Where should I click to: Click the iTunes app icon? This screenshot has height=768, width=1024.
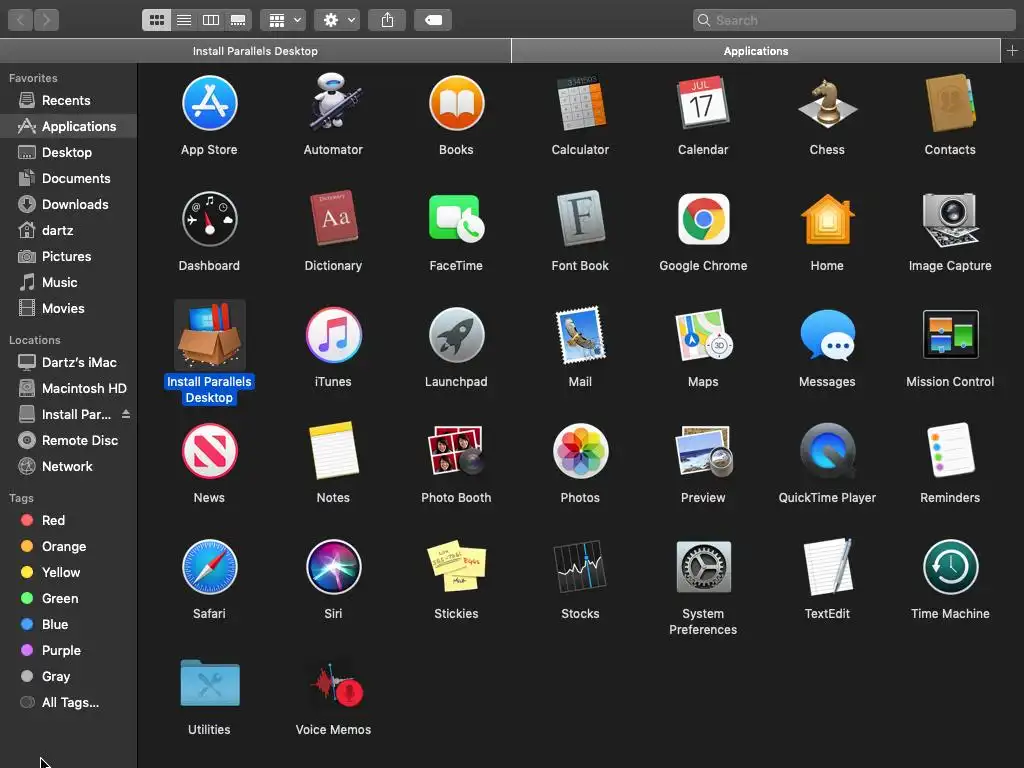(333, 335)
